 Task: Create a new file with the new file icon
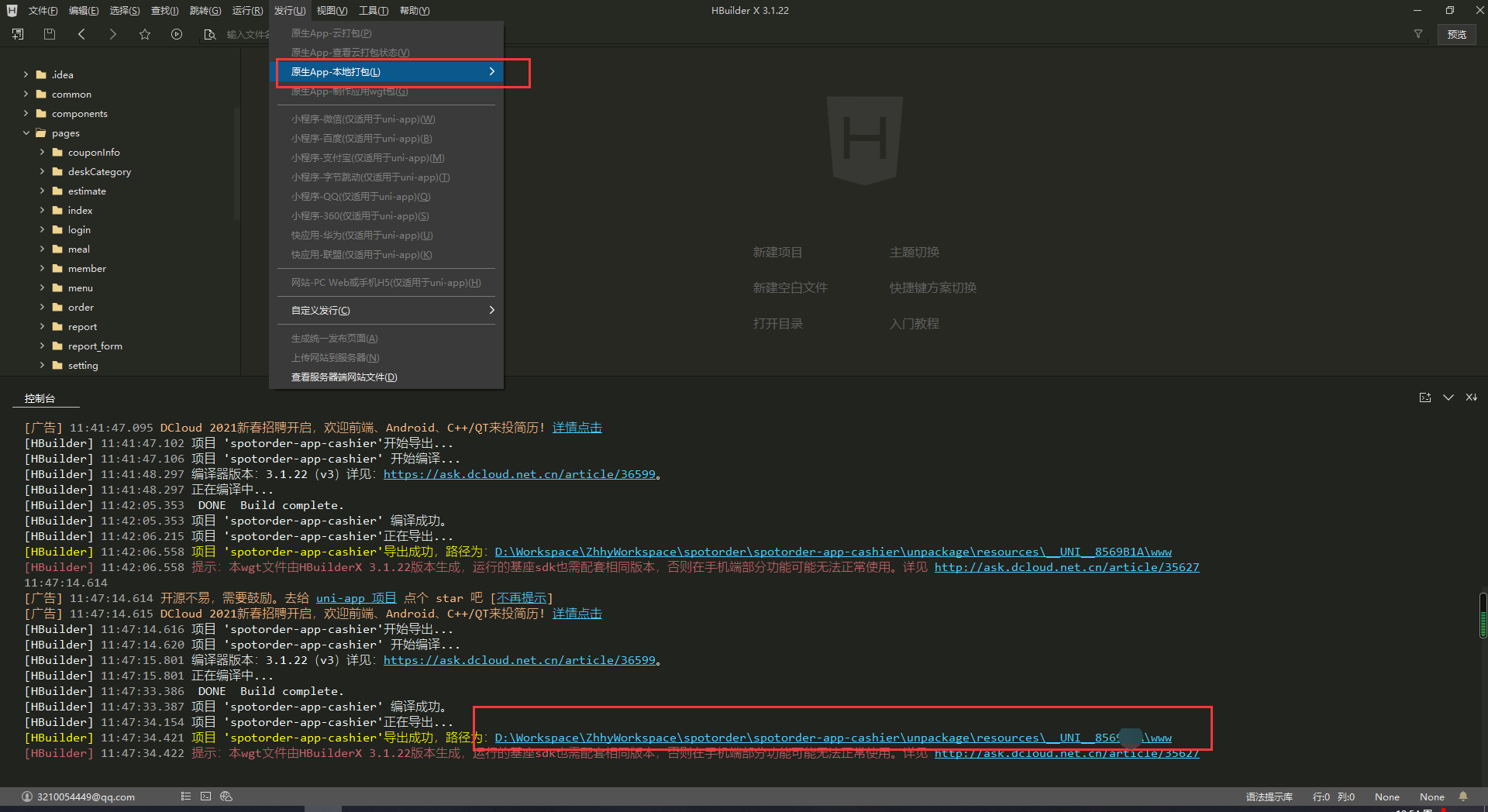tap(17, 34)
